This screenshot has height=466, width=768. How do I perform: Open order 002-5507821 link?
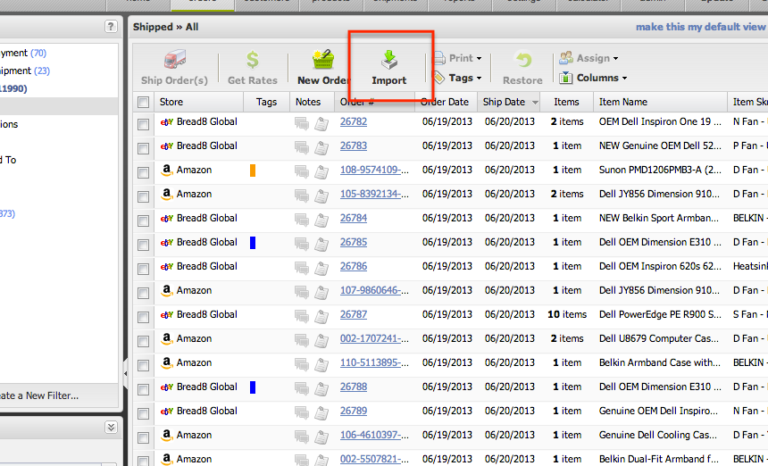click(374, 459)
